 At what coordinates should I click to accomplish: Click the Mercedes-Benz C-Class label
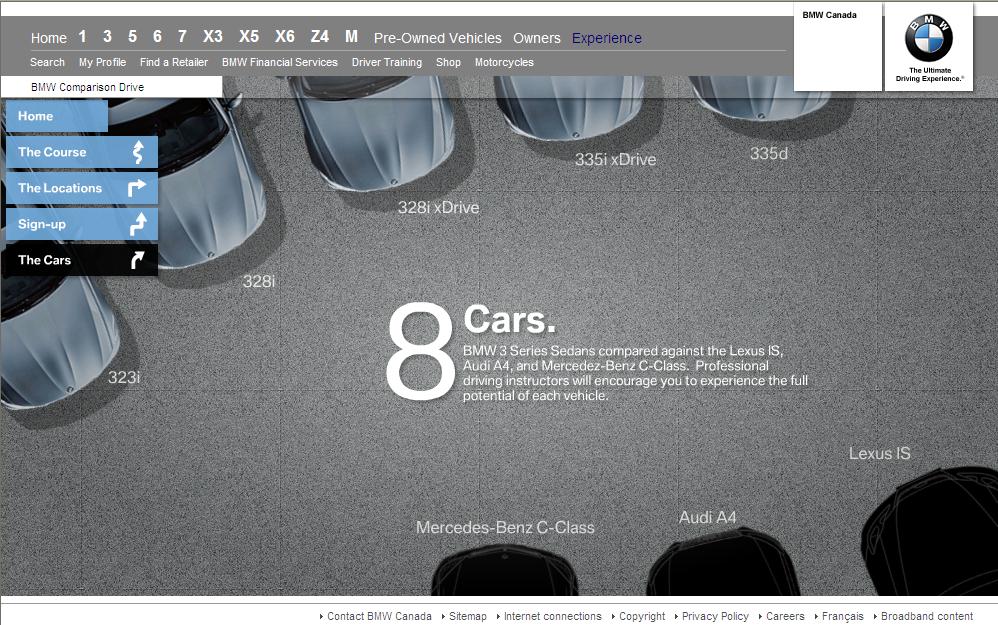point(505,528)
